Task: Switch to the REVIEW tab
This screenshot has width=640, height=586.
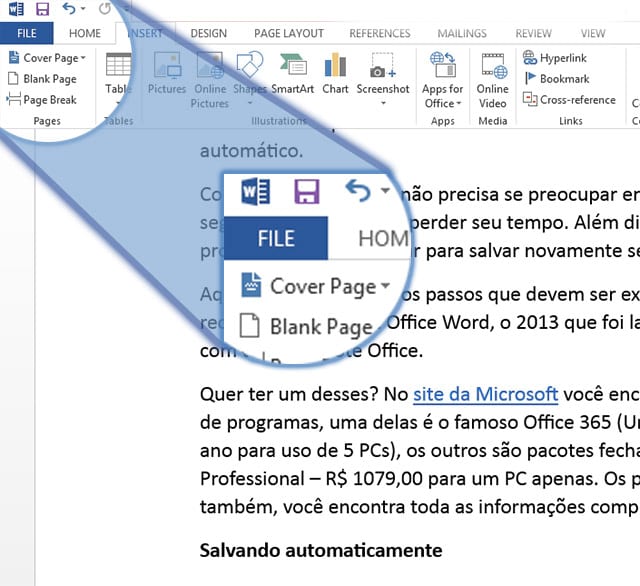Action: click(x=533, y=33)
